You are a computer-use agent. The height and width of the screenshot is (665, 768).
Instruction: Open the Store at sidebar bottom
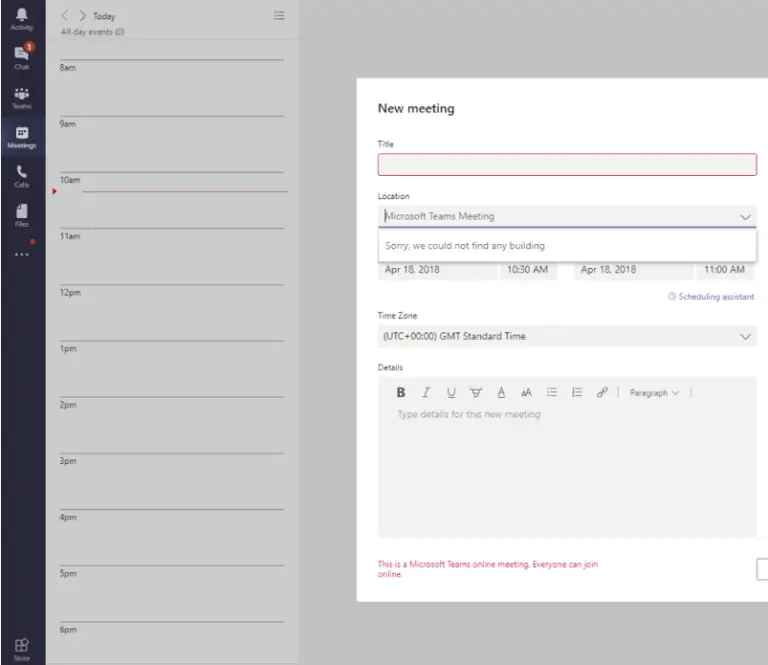click(x=22, y=649)
